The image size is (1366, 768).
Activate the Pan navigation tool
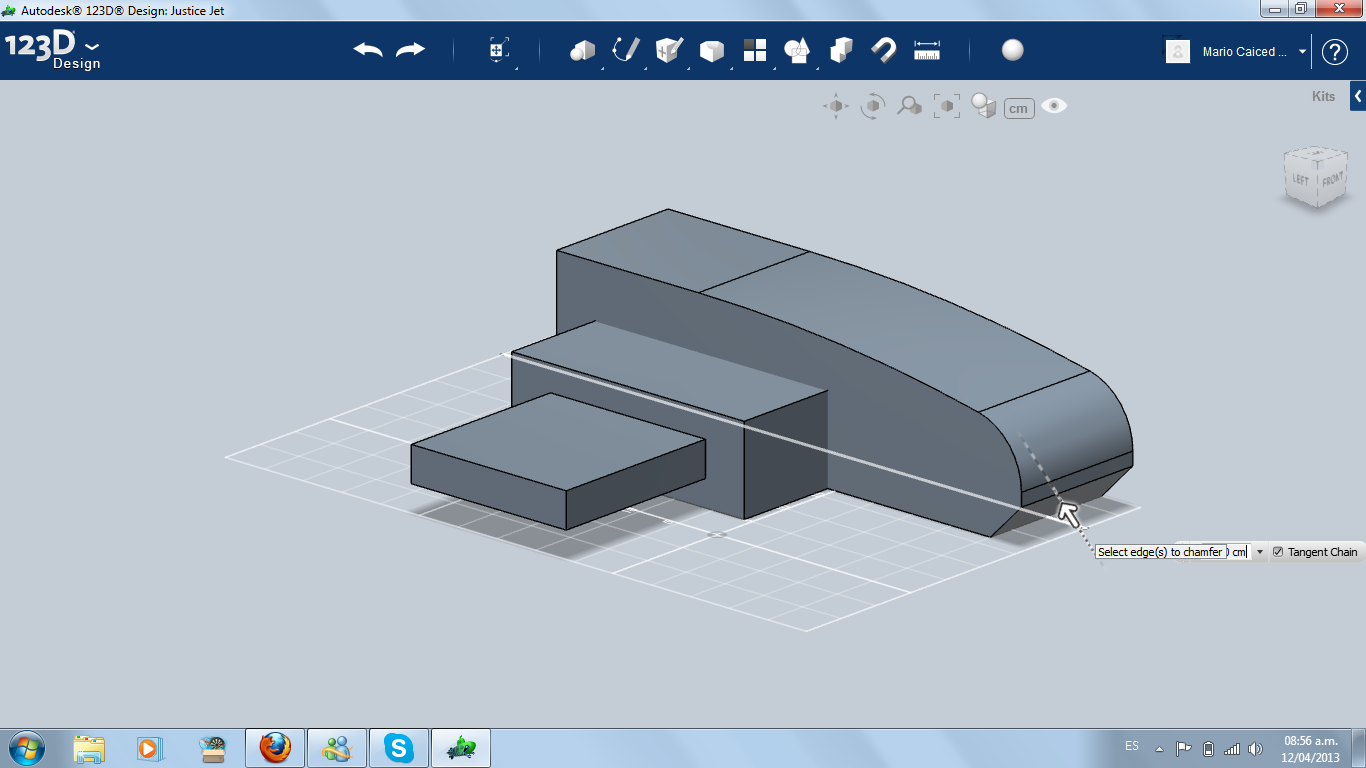[836, 106]
